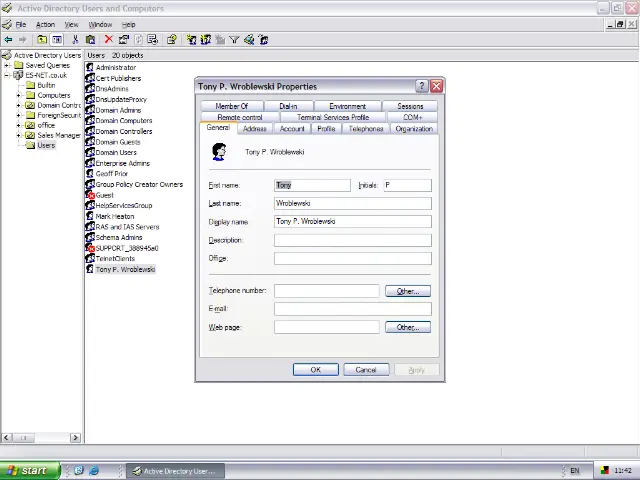Click Cancel in the Properties dialog

(x=366, y=369)
